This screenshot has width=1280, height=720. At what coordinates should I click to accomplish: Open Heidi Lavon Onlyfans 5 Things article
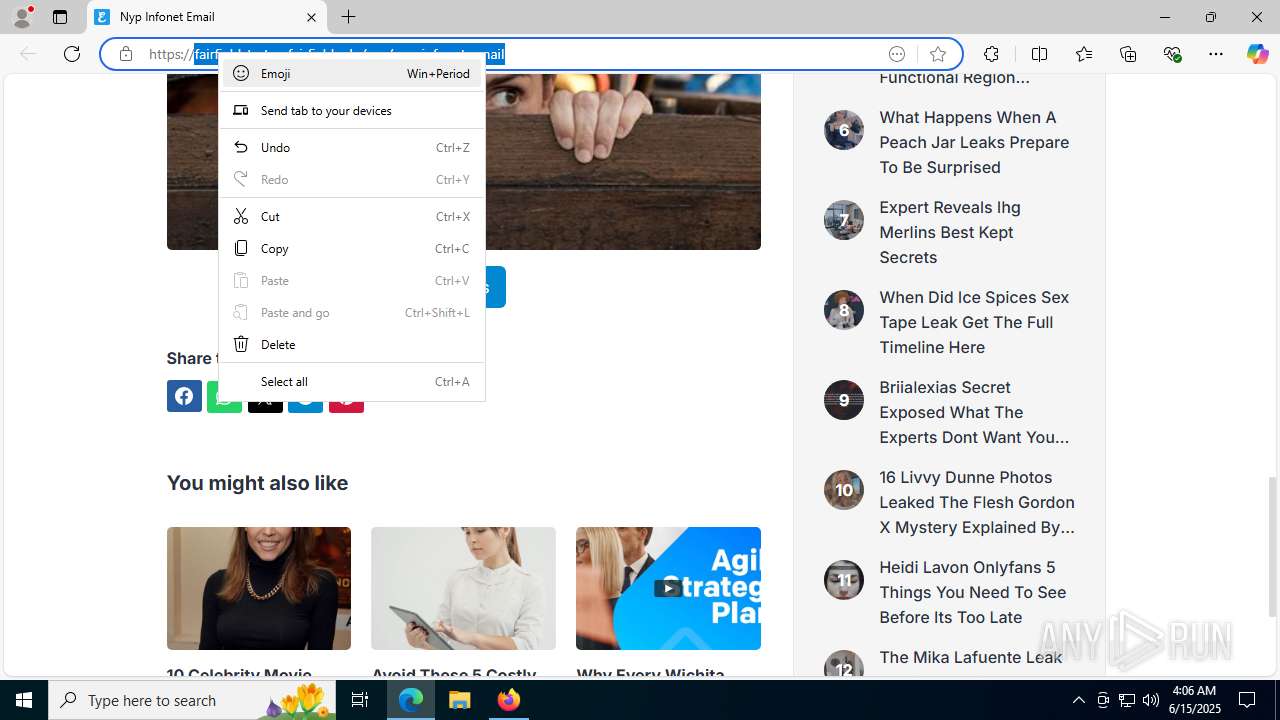pos(973,592)
